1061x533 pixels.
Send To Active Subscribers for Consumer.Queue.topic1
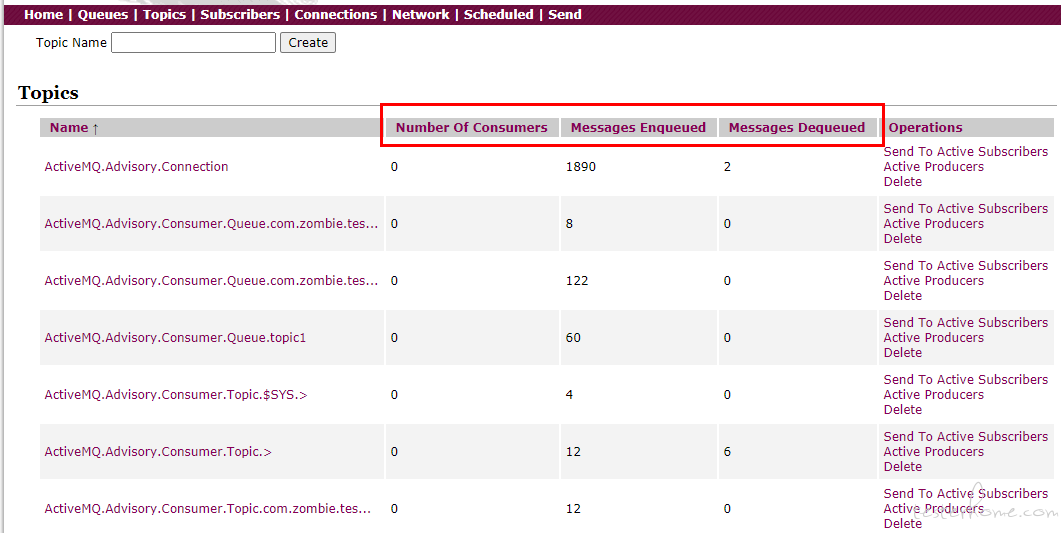966,322
